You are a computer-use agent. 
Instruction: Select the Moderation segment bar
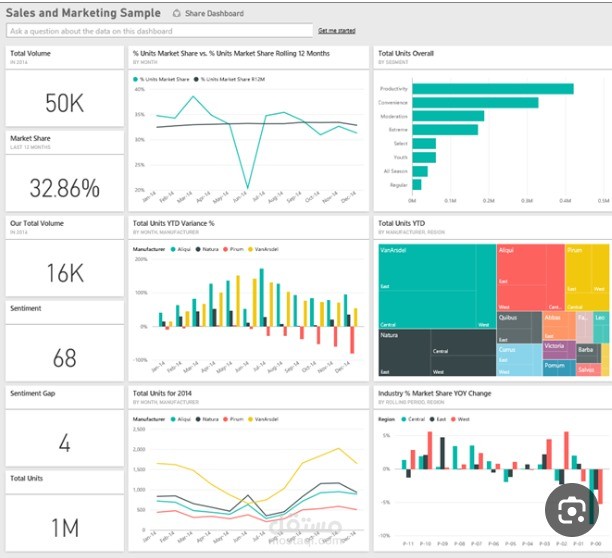448,116
